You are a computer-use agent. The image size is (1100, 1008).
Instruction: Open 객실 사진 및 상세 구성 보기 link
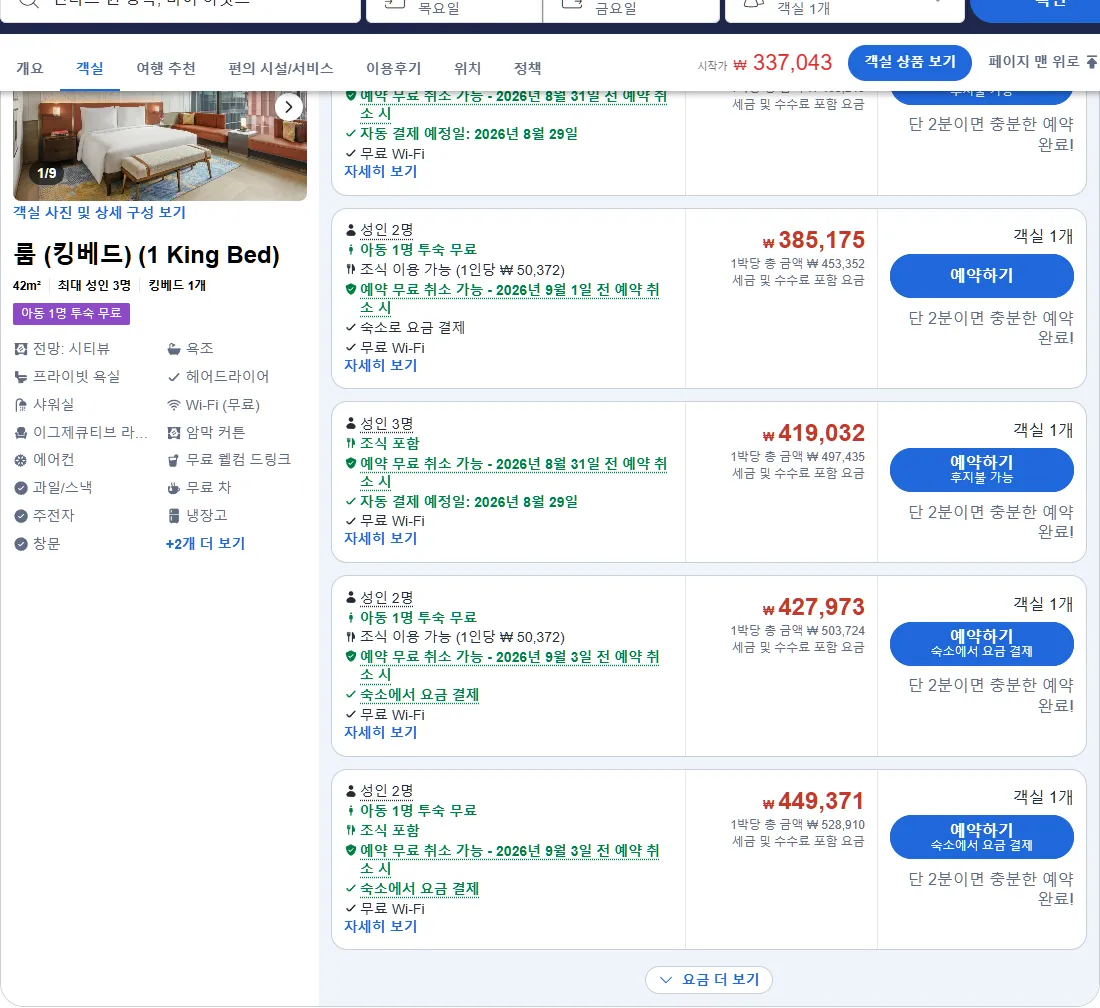(99, 213)
